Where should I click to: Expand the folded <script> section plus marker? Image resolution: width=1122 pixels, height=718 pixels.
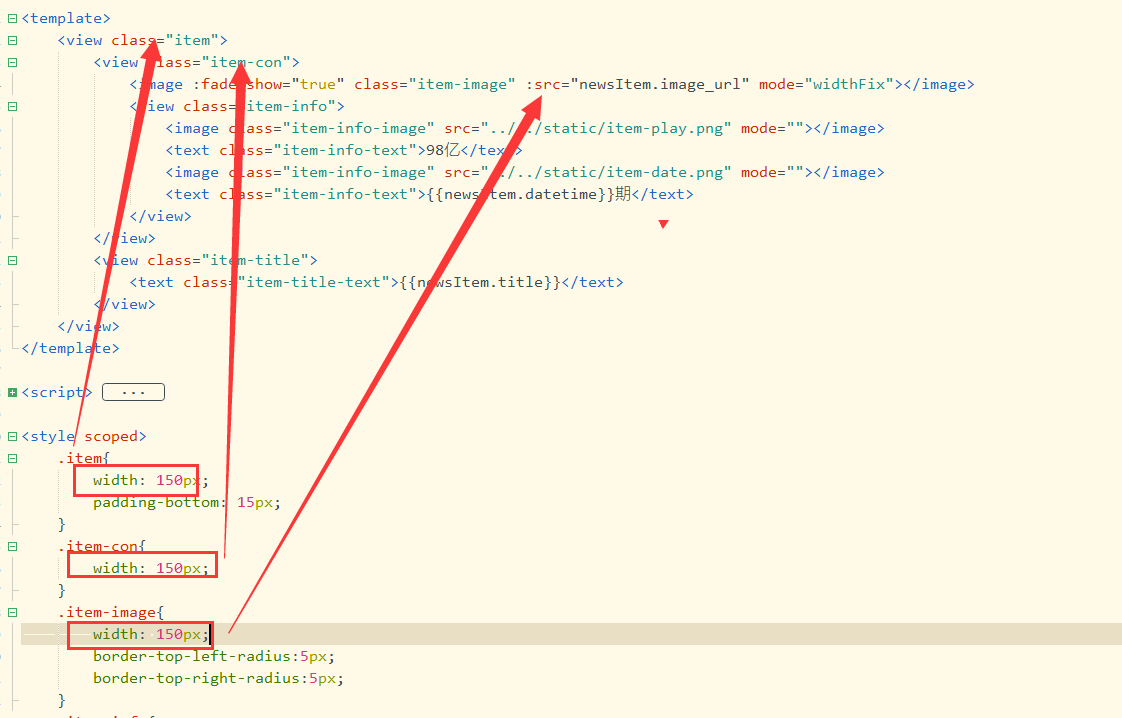[12, 393]
